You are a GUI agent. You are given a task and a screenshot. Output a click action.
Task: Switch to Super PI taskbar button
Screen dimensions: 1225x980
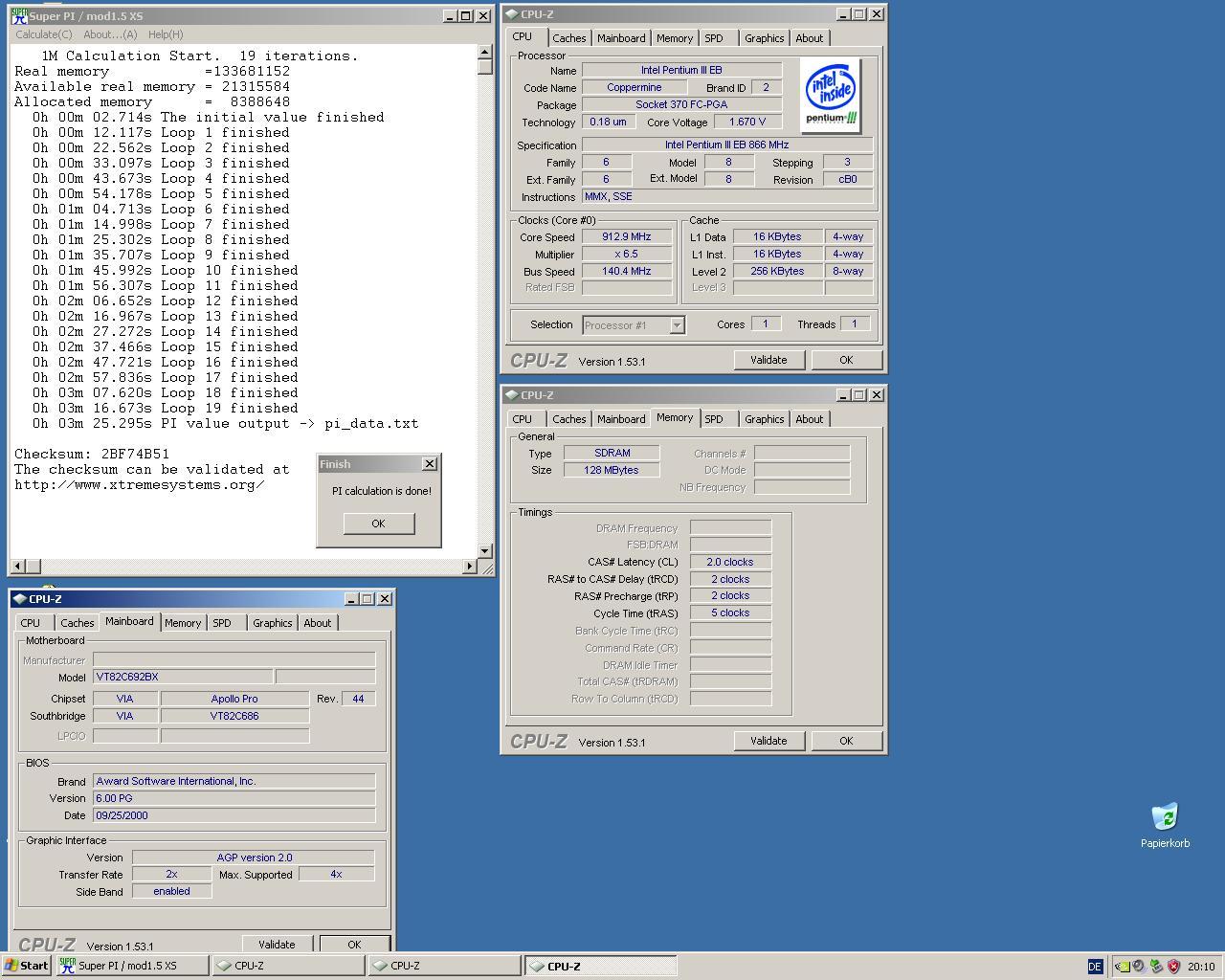[x=132, y=966]
